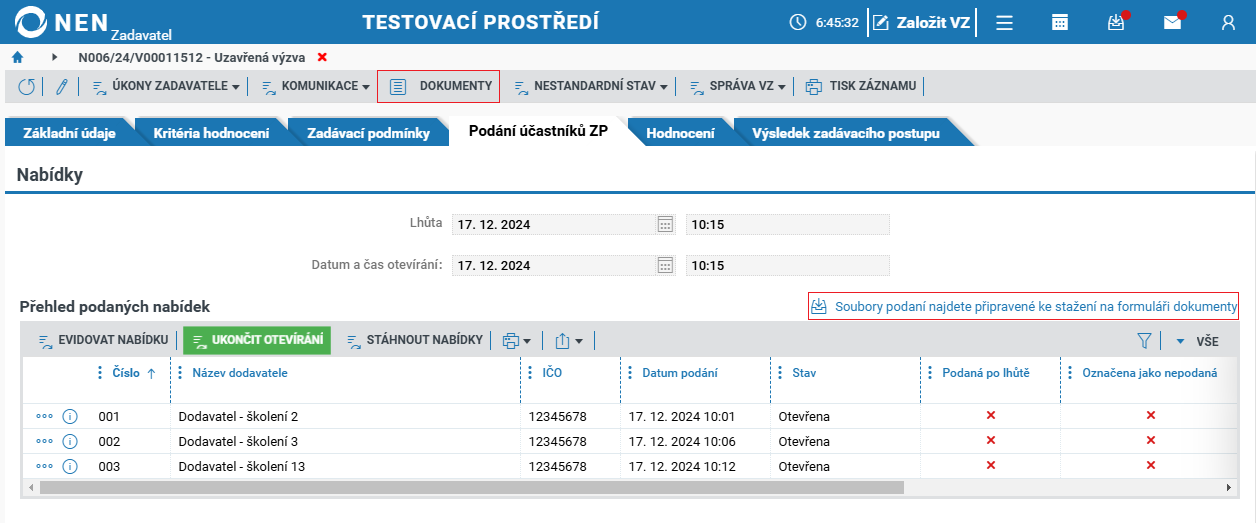1256x523 pixels.
Task: Open the user profile icon
Action: coord(1228,22)
